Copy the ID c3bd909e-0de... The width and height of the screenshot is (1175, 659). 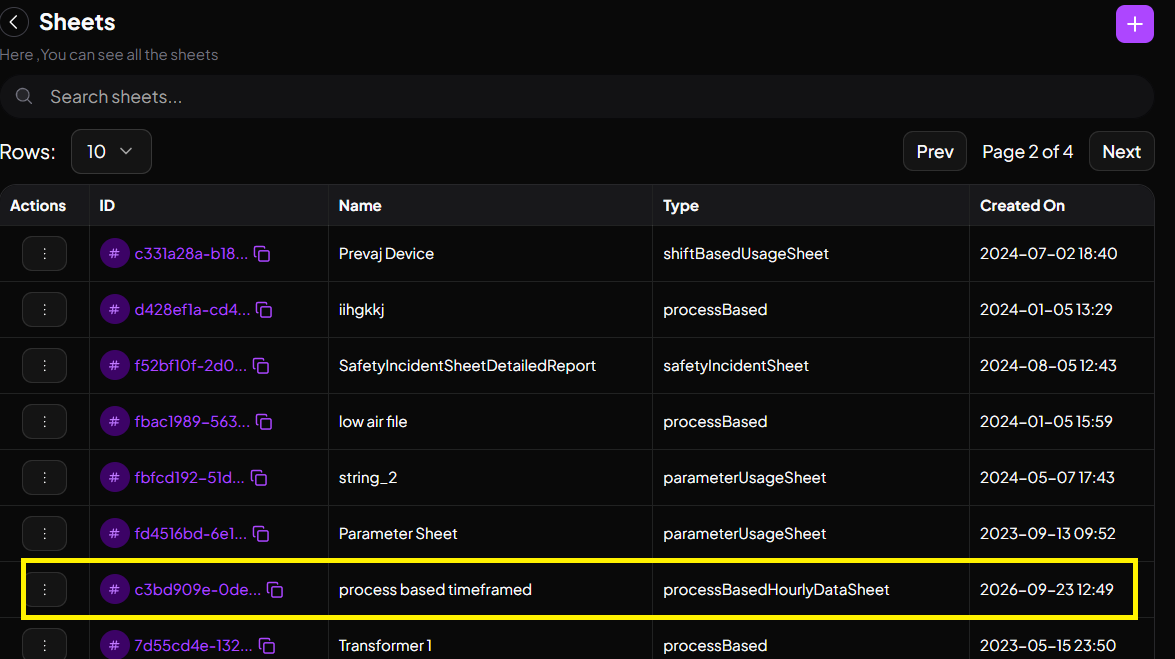tap(275, 590)
